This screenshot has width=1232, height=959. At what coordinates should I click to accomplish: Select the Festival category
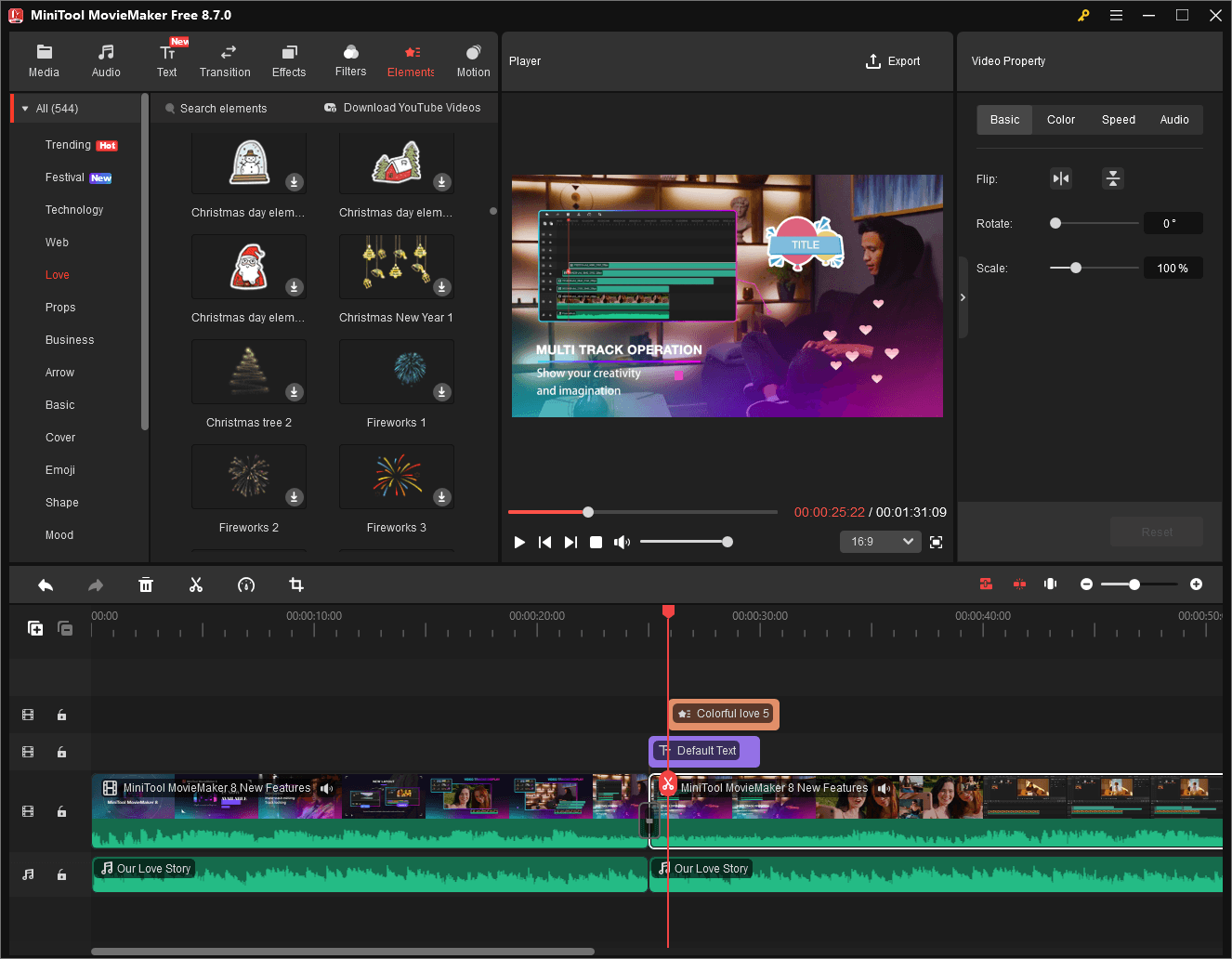coord(65,177)
